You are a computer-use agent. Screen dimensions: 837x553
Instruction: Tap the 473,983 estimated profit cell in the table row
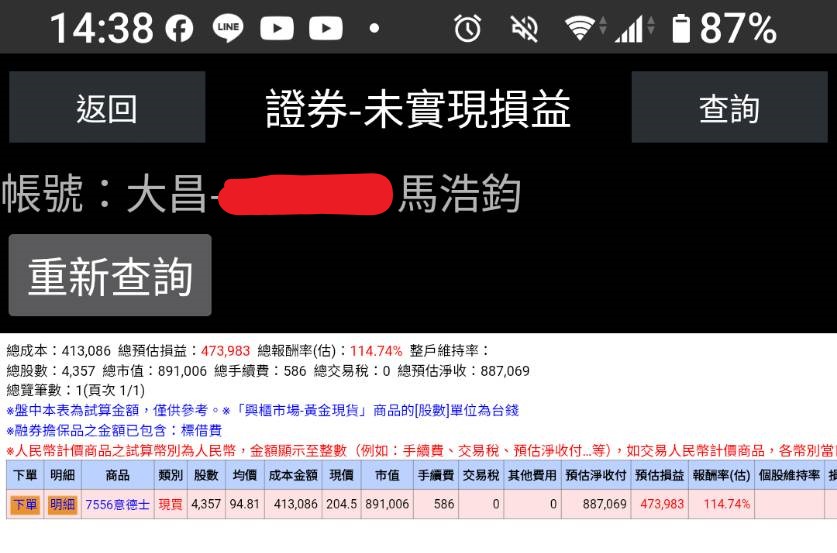pos(660,504)
